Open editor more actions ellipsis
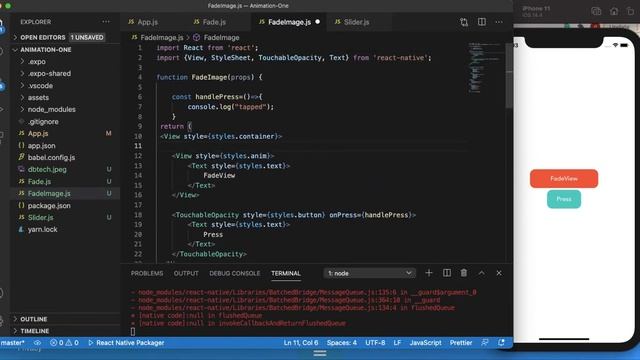Viewport: 640px width, 360px height. point(499,22)
